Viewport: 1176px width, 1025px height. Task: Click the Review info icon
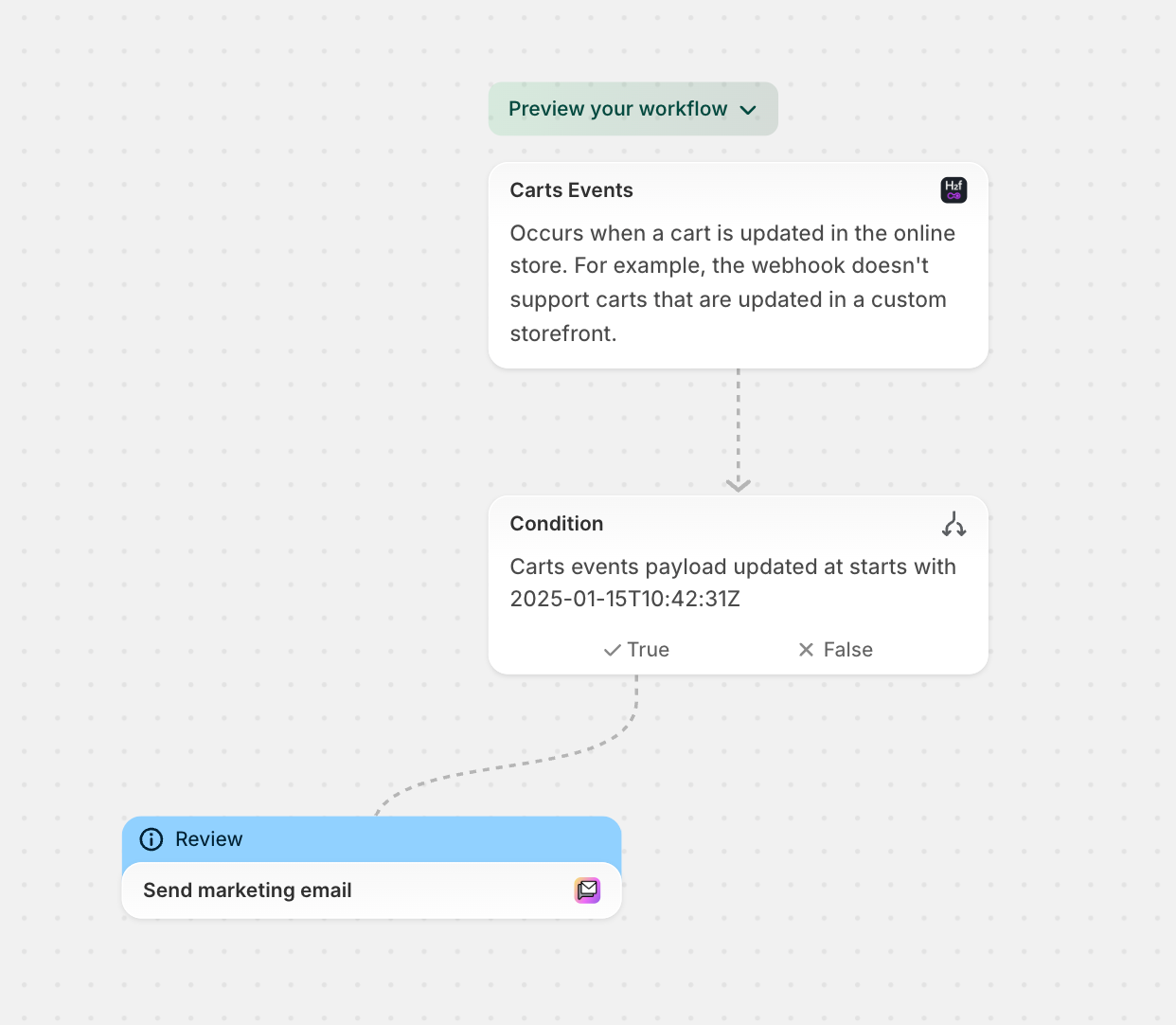(151, 839)
